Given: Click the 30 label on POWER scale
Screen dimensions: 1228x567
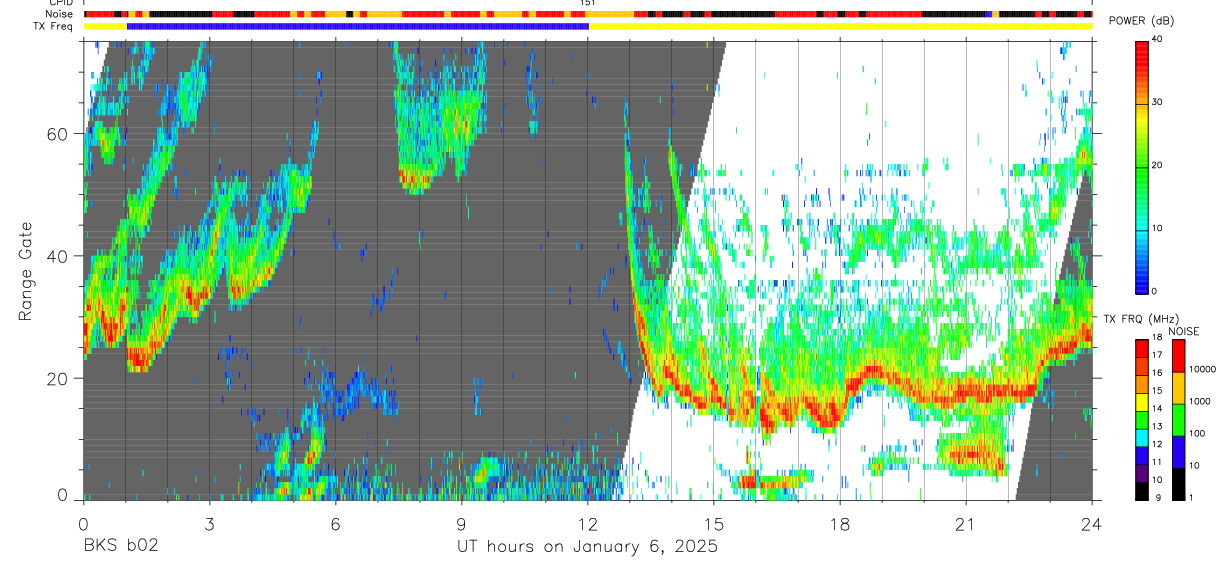Looking at the screenshot, I should (1157, 102).
